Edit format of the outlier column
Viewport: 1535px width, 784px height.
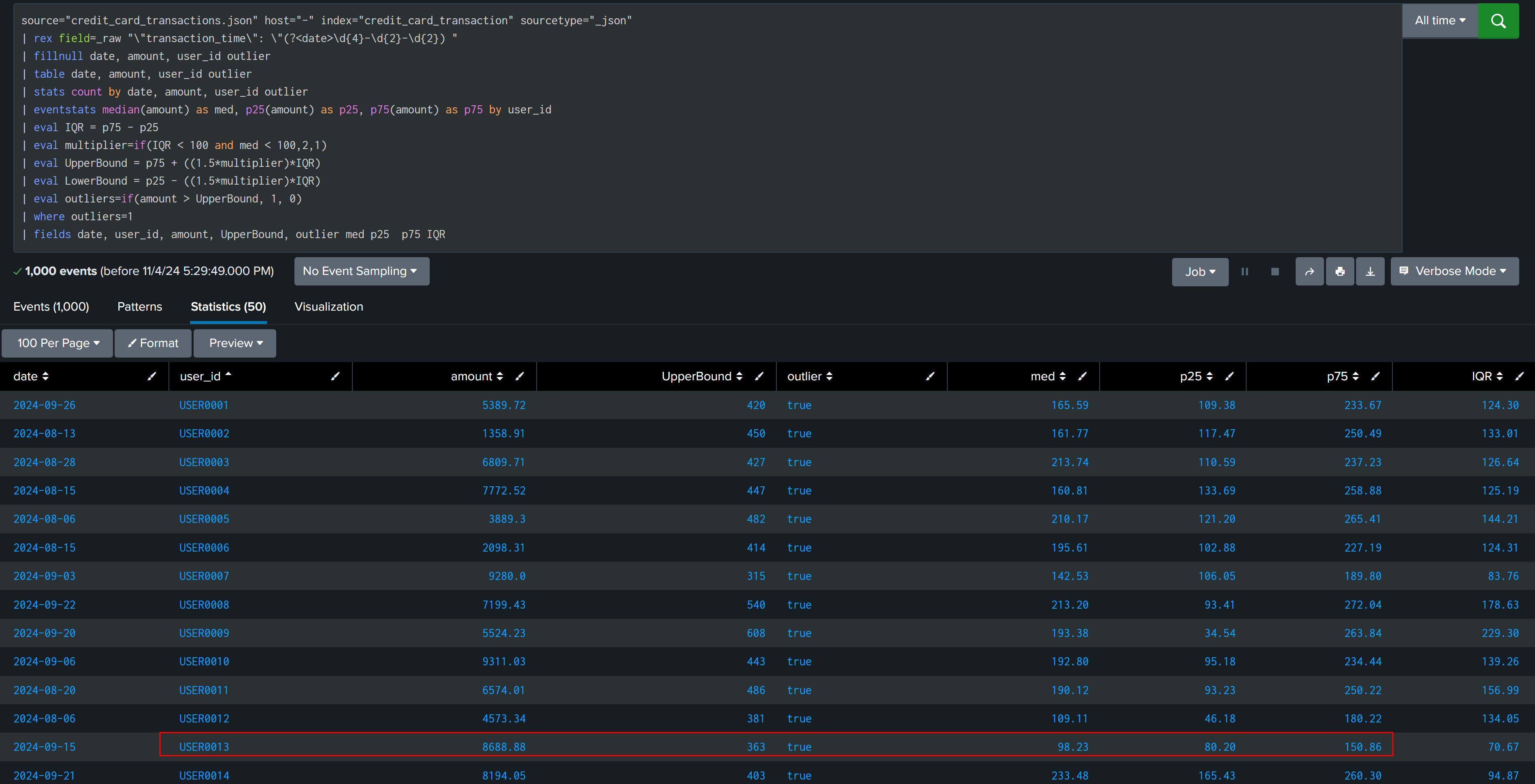coord(930,376)
